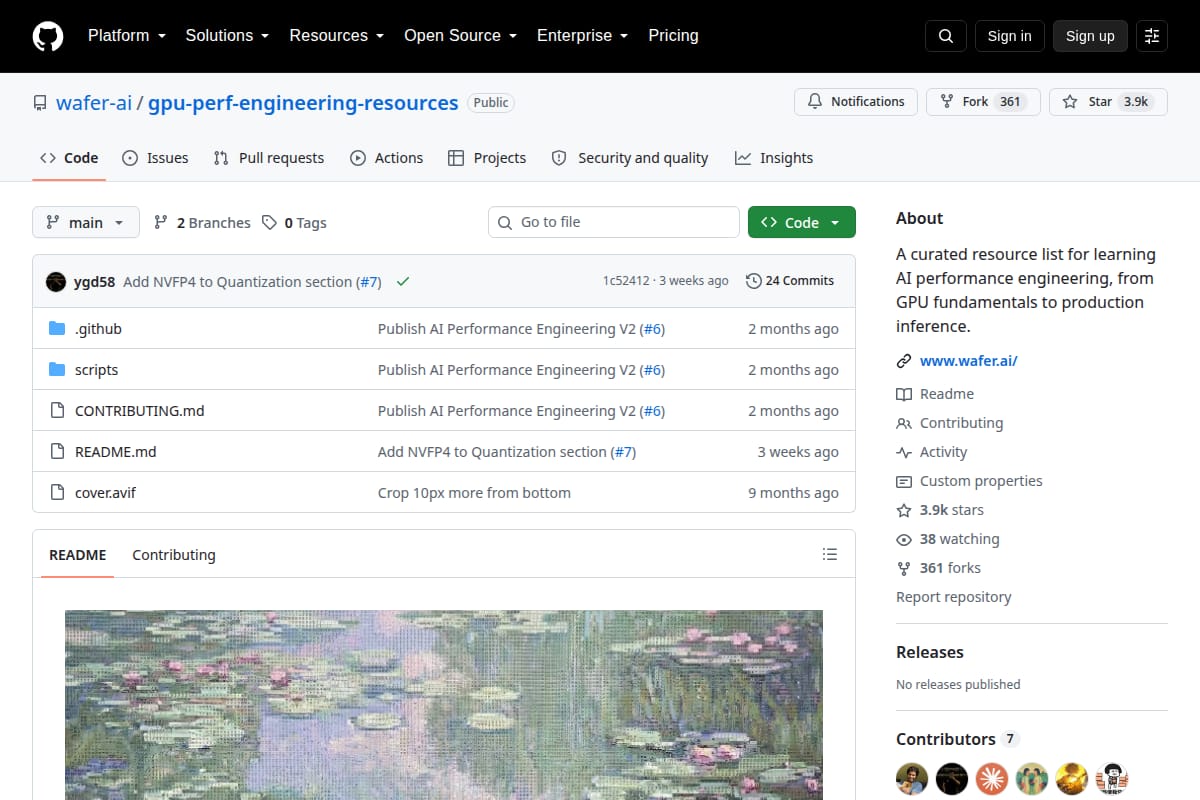Open the www.wafer.ai website link
This screenshot has height=800, width=1200.
coord(968,361)
